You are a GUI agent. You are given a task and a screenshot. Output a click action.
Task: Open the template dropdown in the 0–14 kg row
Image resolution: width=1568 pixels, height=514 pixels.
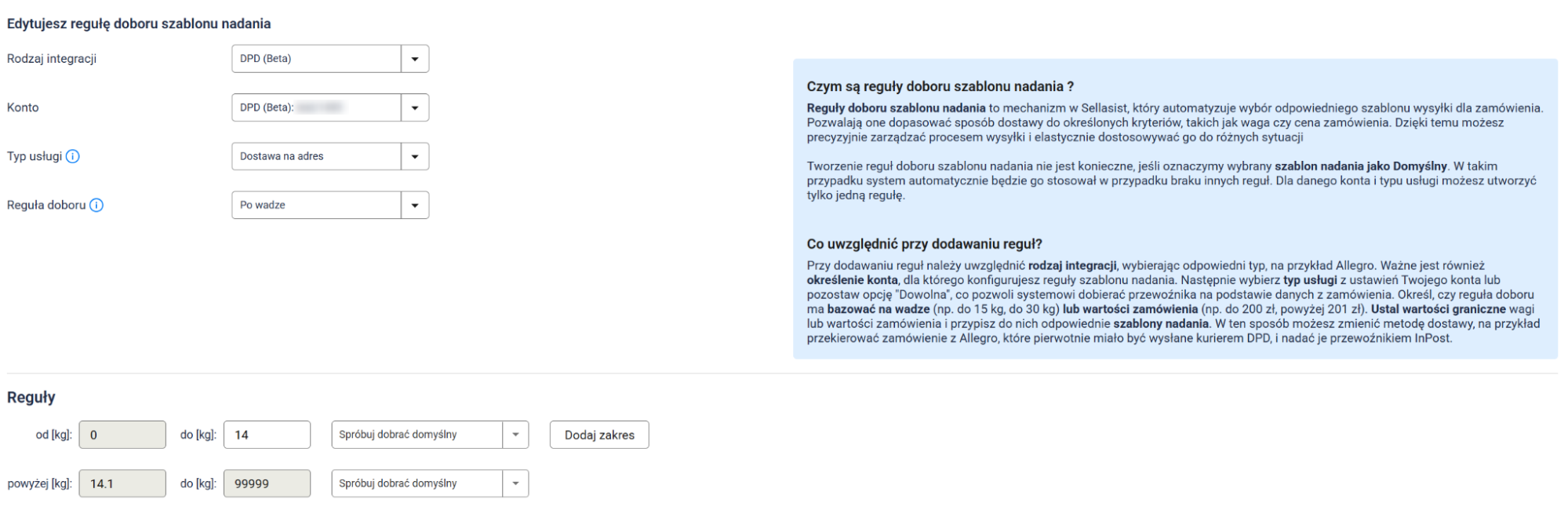pyautogui.click(x=429, y=435)
